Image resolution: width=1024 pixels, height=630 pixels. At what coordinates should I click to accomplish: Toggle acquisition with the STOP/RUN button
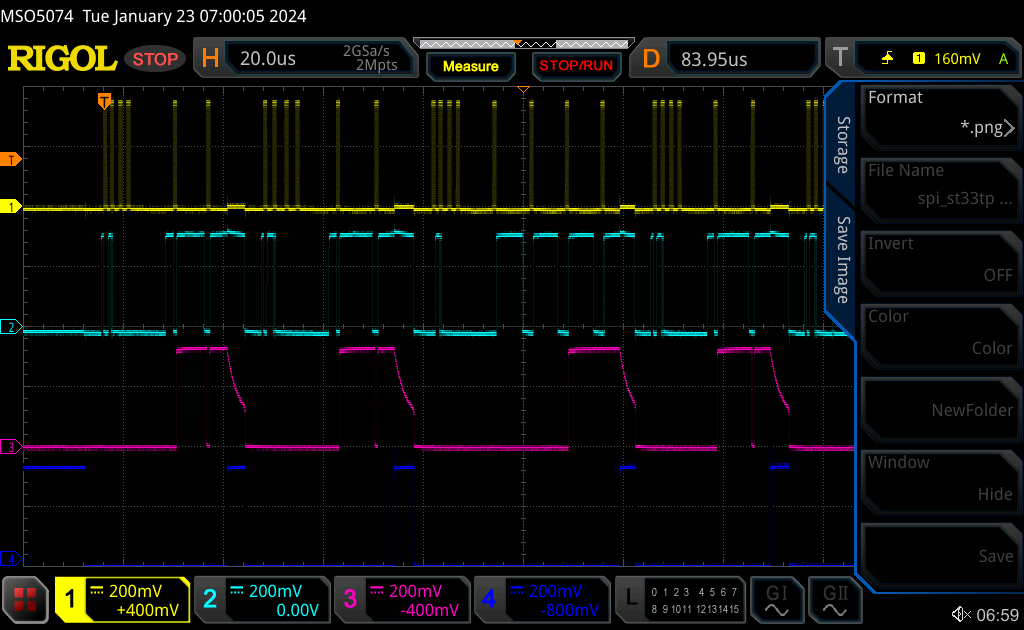tap(576, 65)
